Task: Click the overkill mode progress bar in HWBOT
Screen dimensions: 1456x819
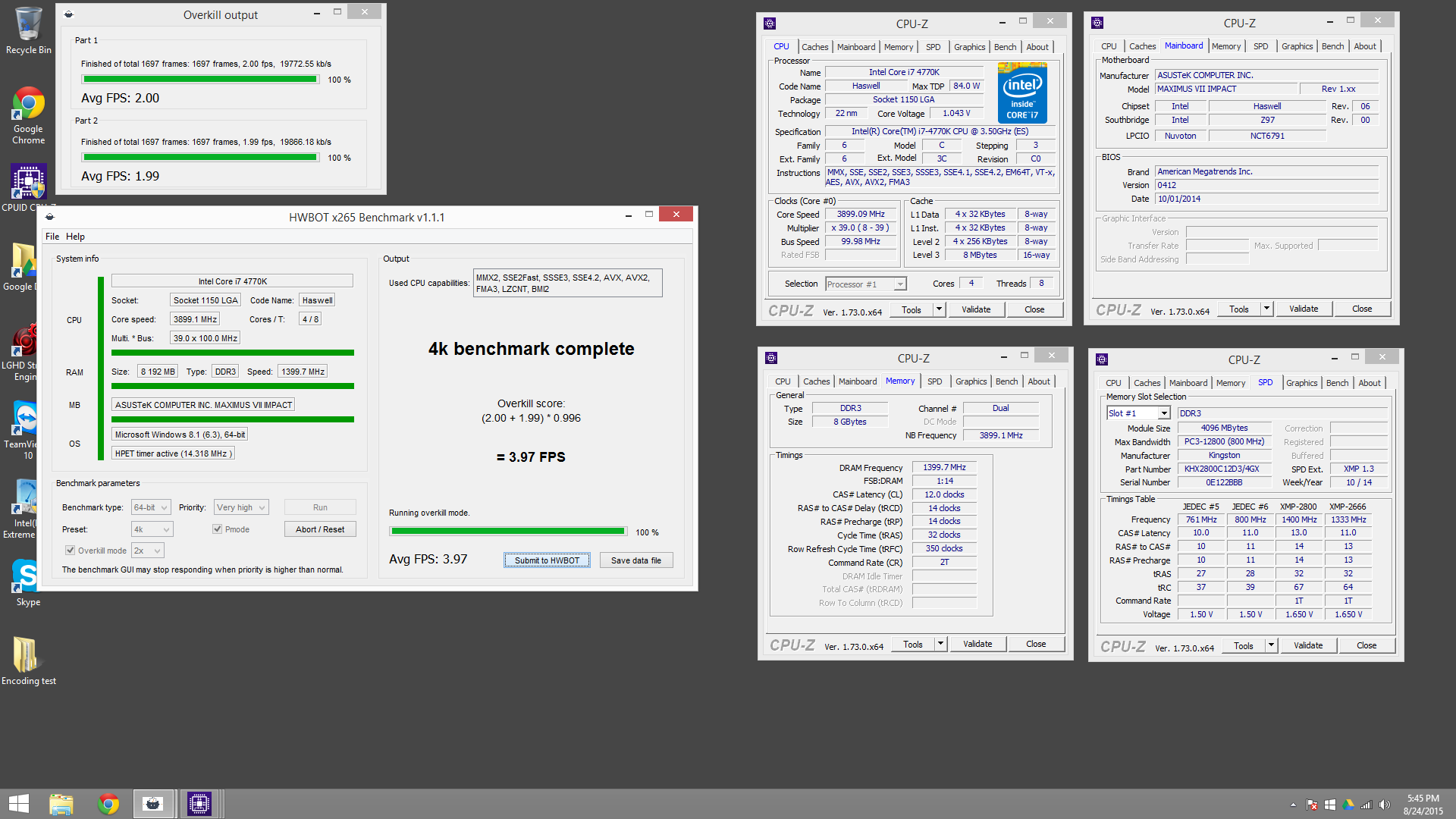Action: tap(508, 532)
